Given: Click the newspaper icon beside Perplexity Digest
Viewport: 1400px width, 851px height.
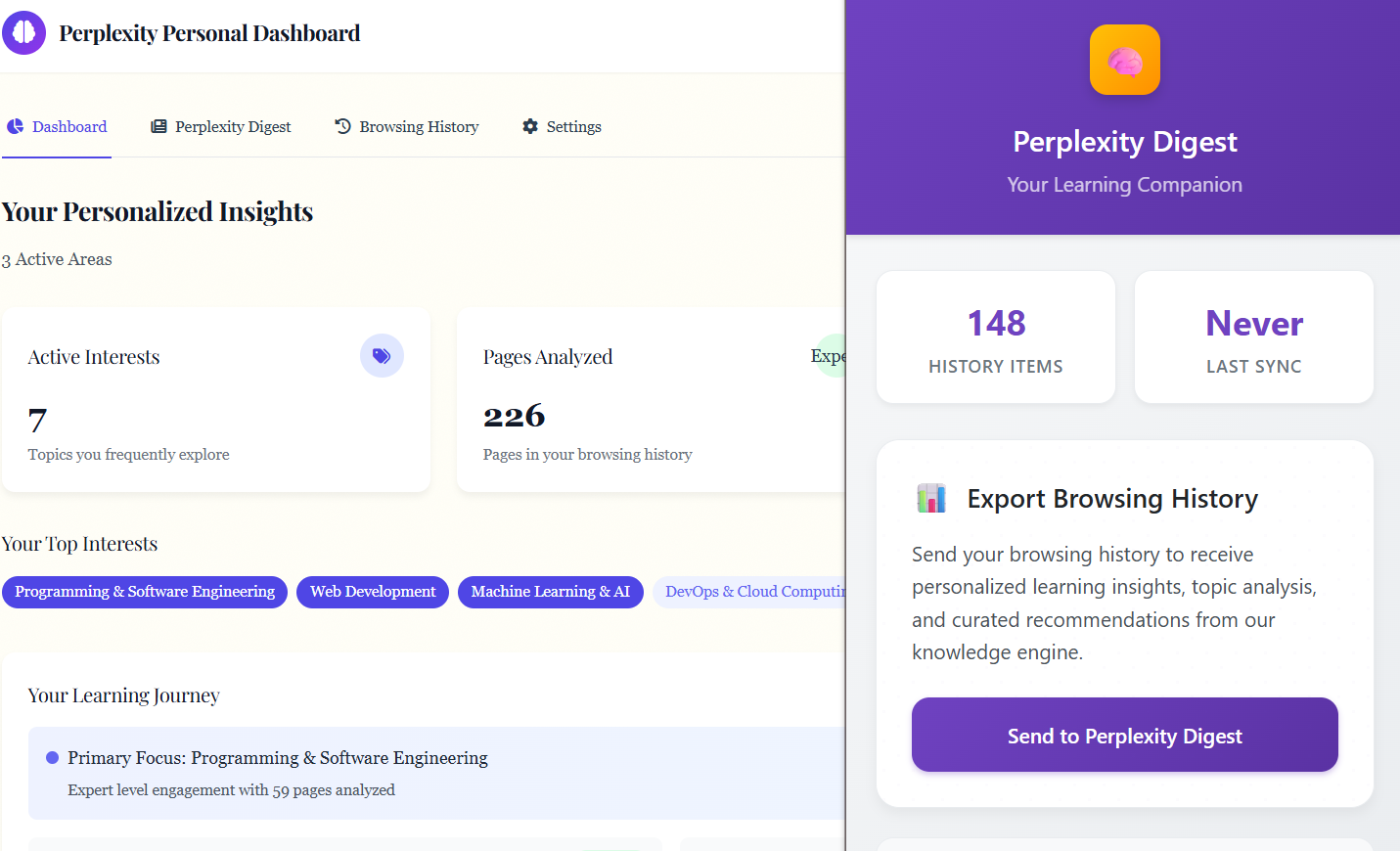Looking at the screenshot, I should pyautogui.click(x=158, y=127).
